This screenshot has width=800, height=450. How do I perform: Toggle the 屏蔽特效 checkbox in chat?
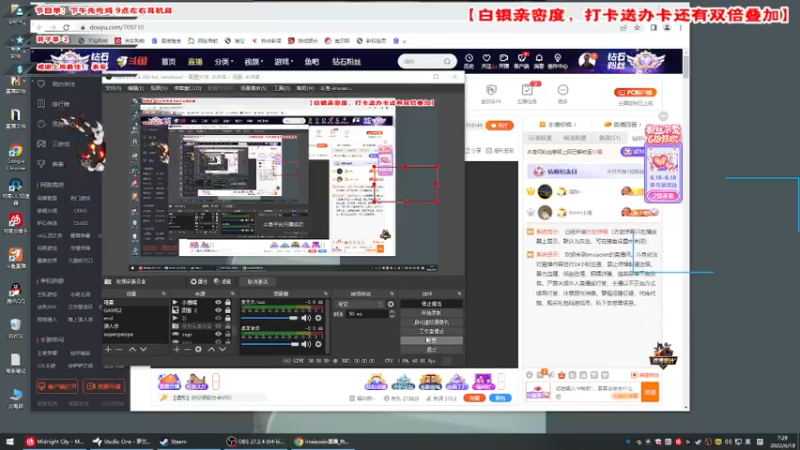pos(634,375)
